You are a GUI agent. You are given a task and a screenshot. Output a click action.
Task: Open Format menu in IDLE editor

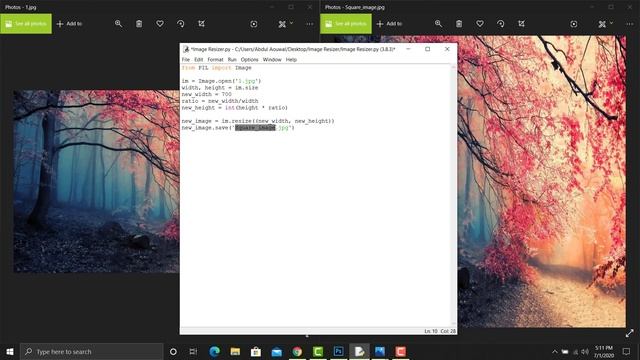pos(215,60)
